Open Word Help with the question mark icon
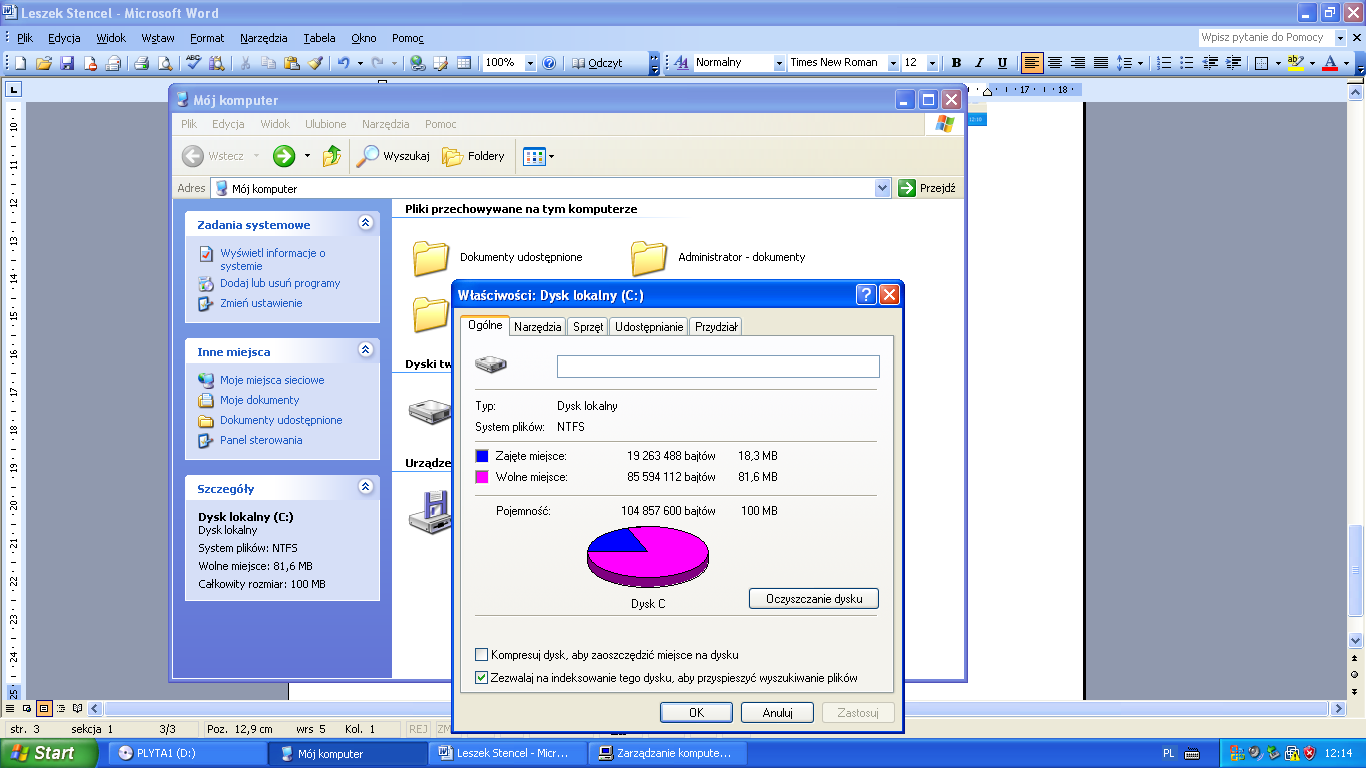The width and height of the screenshot is (1366, 768). pyautogui.click(x=549, y=63)
